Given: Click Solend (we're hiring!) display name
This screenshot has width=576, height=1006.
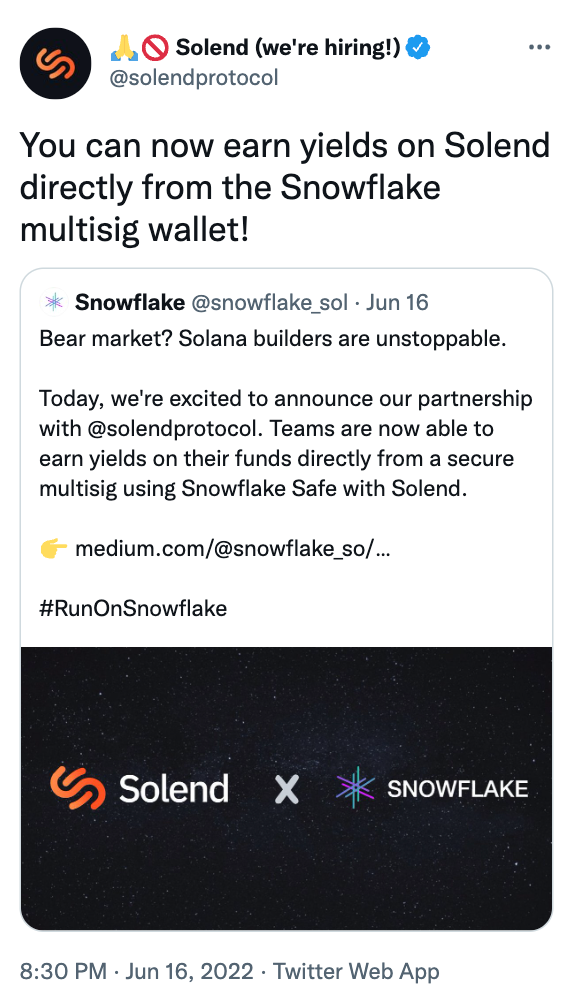Looking at the screenshot, I should click(x=288, y=47).
